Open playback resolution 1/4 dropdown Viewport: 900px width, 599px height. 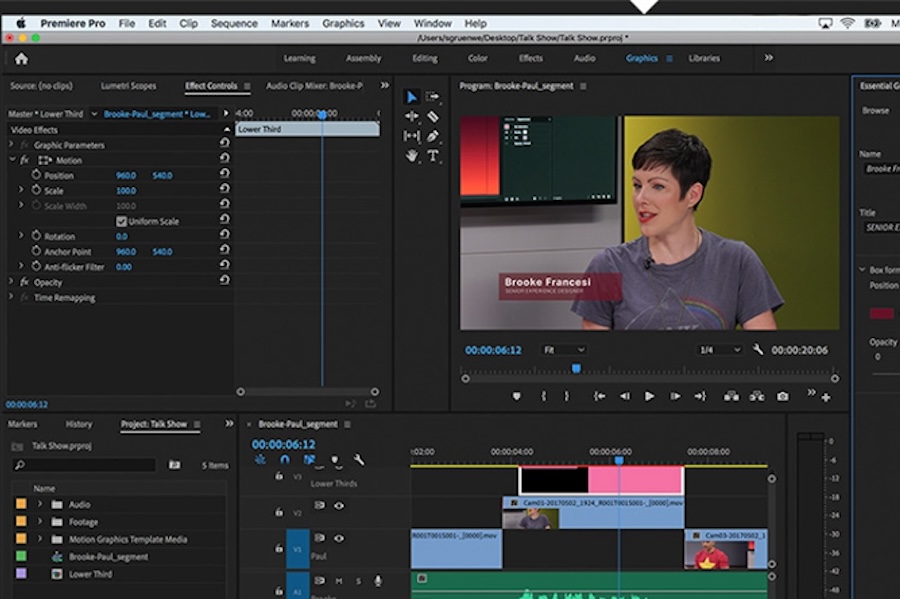click(720, 349)
